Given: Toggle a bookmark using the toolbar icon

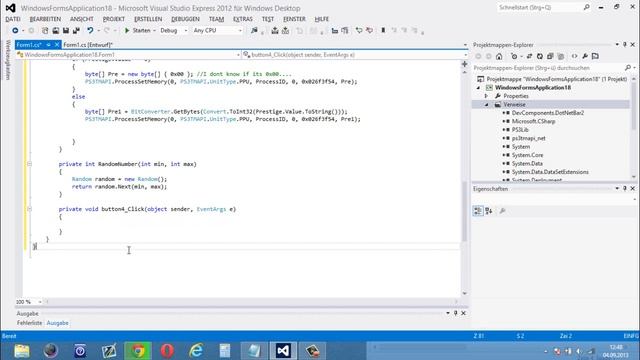Looking at the screenshot, I should [x=383, y=31].
